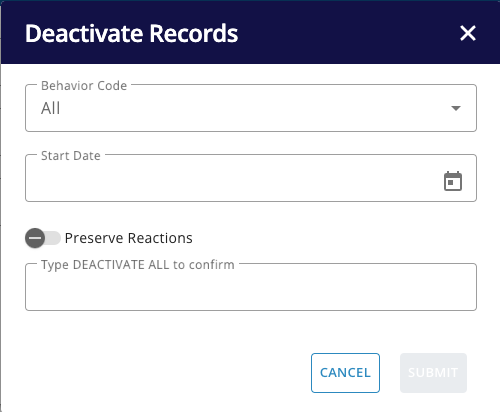Click the minus knob of the toggle
The width and height of the screenshot is (500, 412).
(x=35, y=238)
